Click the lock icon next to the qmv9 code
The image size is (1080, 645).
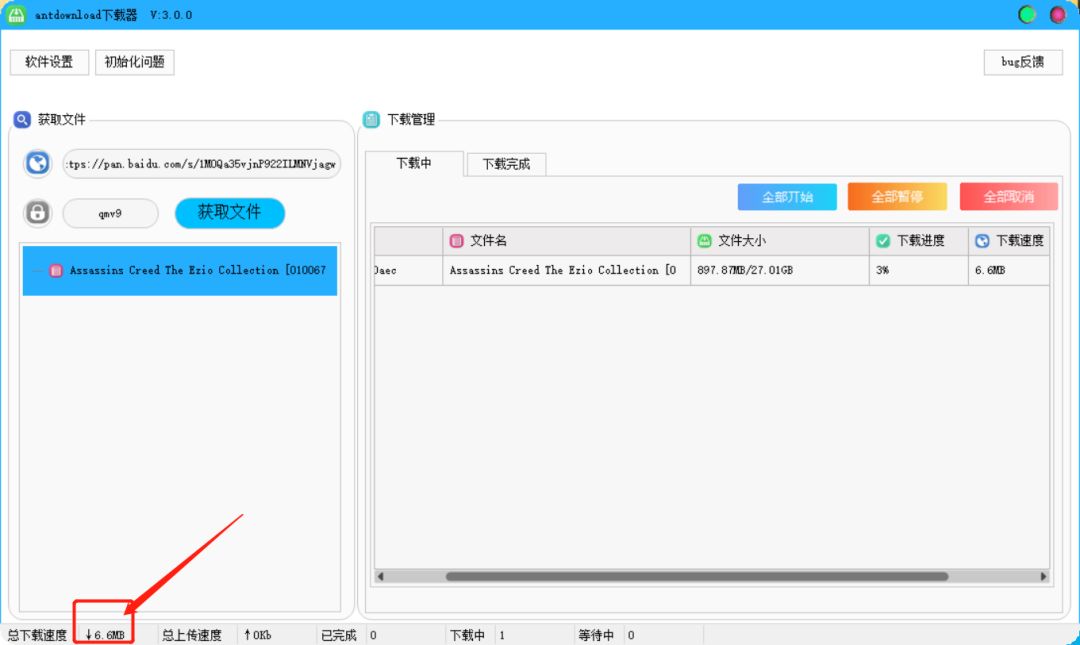tap(37, 213)
